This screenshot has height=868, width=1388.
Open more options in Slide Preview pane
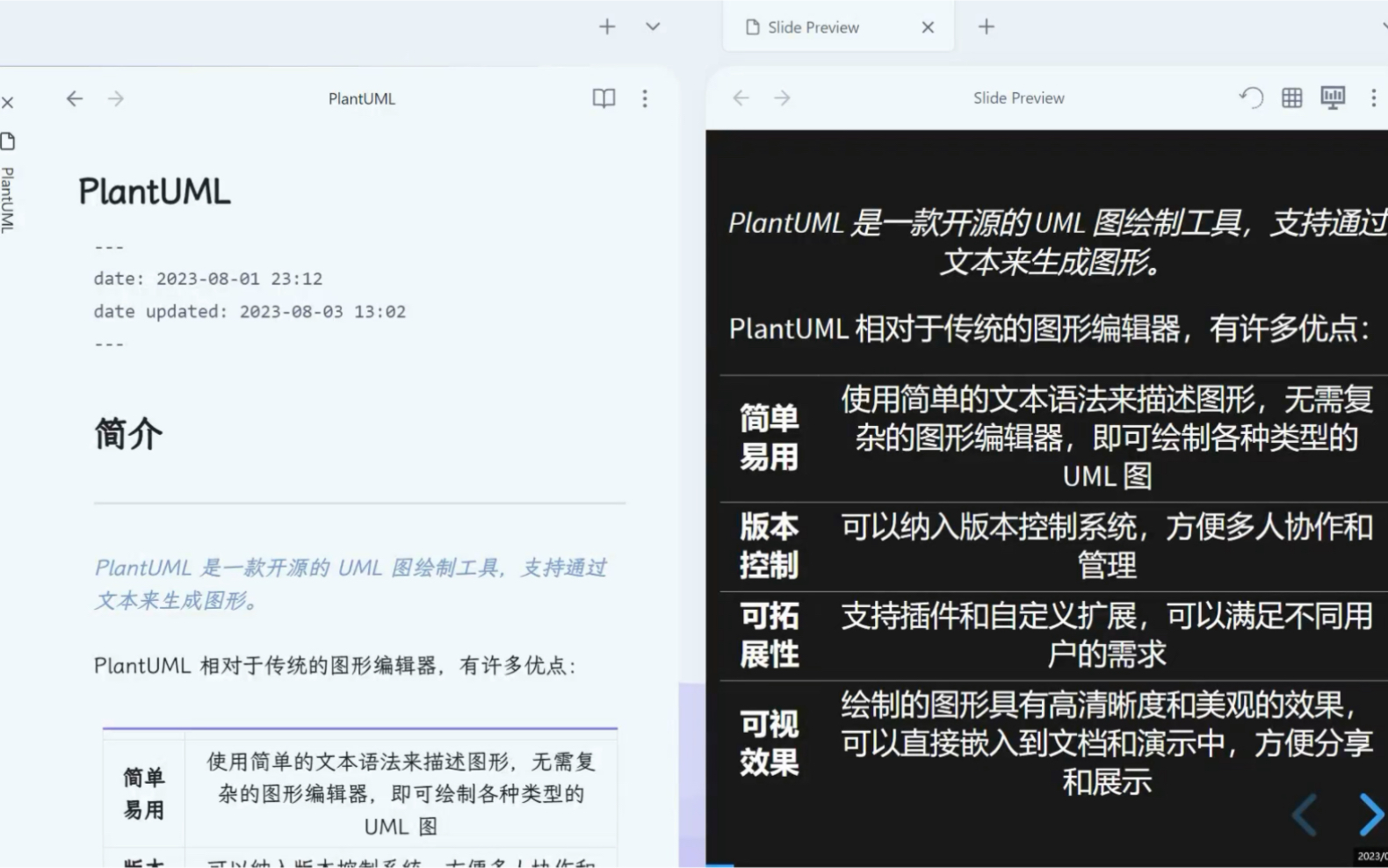pos(1374,98)
